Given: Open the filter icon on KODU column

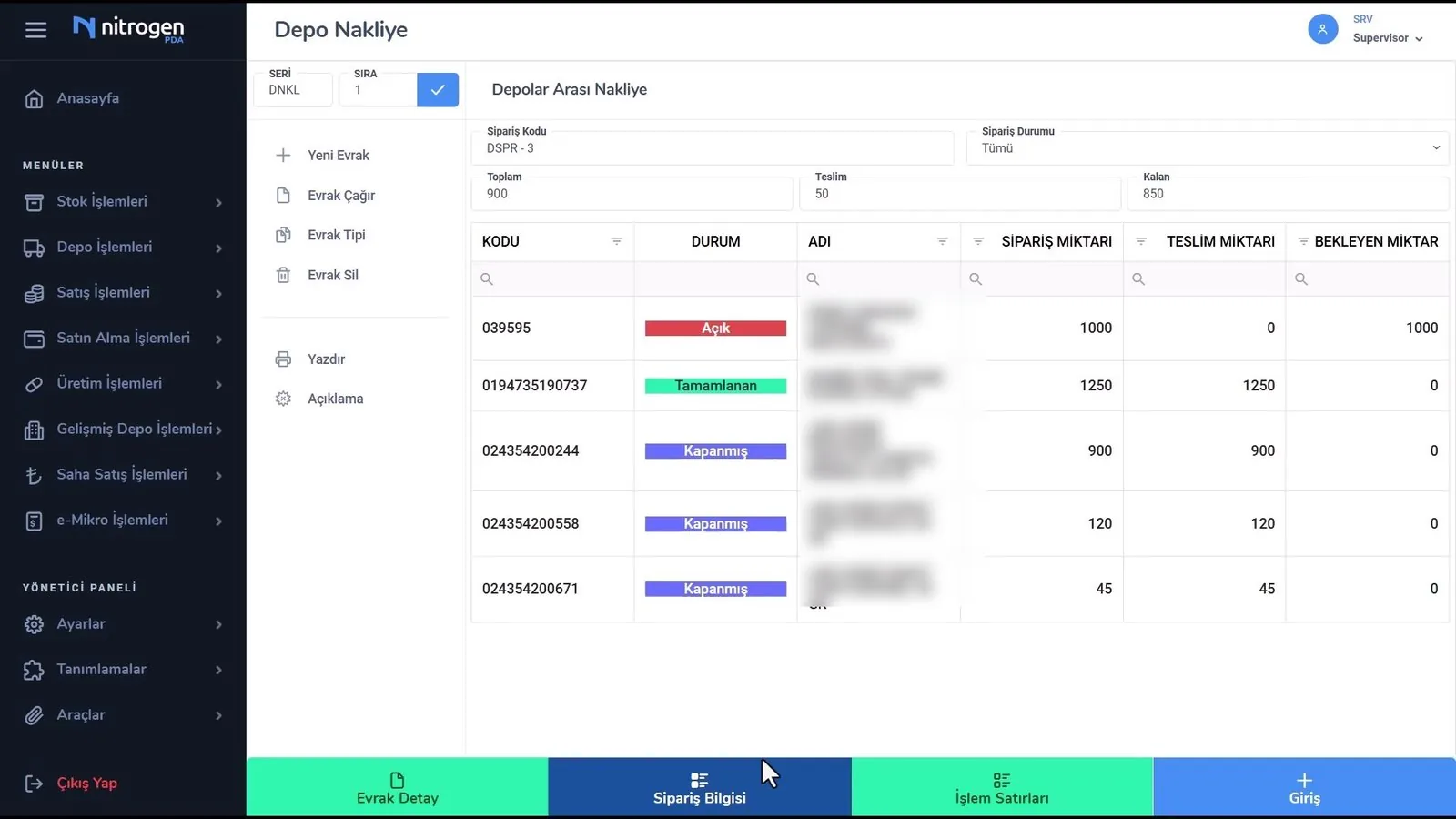Looking at the screenshot, I should pyautogui.click(x=616, y=241).
